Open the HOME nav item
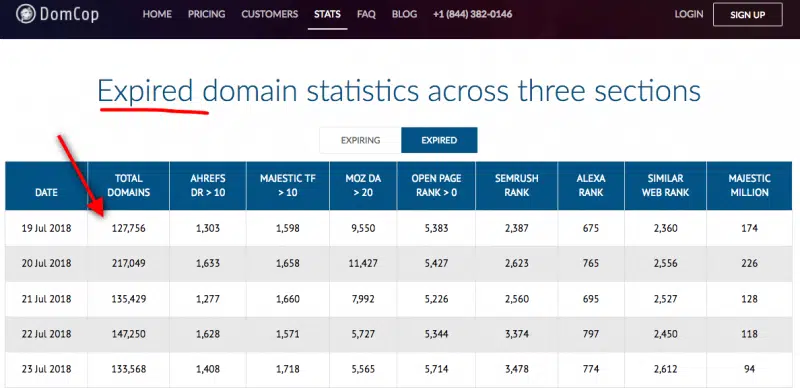Viewport: 800px width, 388px height. click(x=157, y=14)
